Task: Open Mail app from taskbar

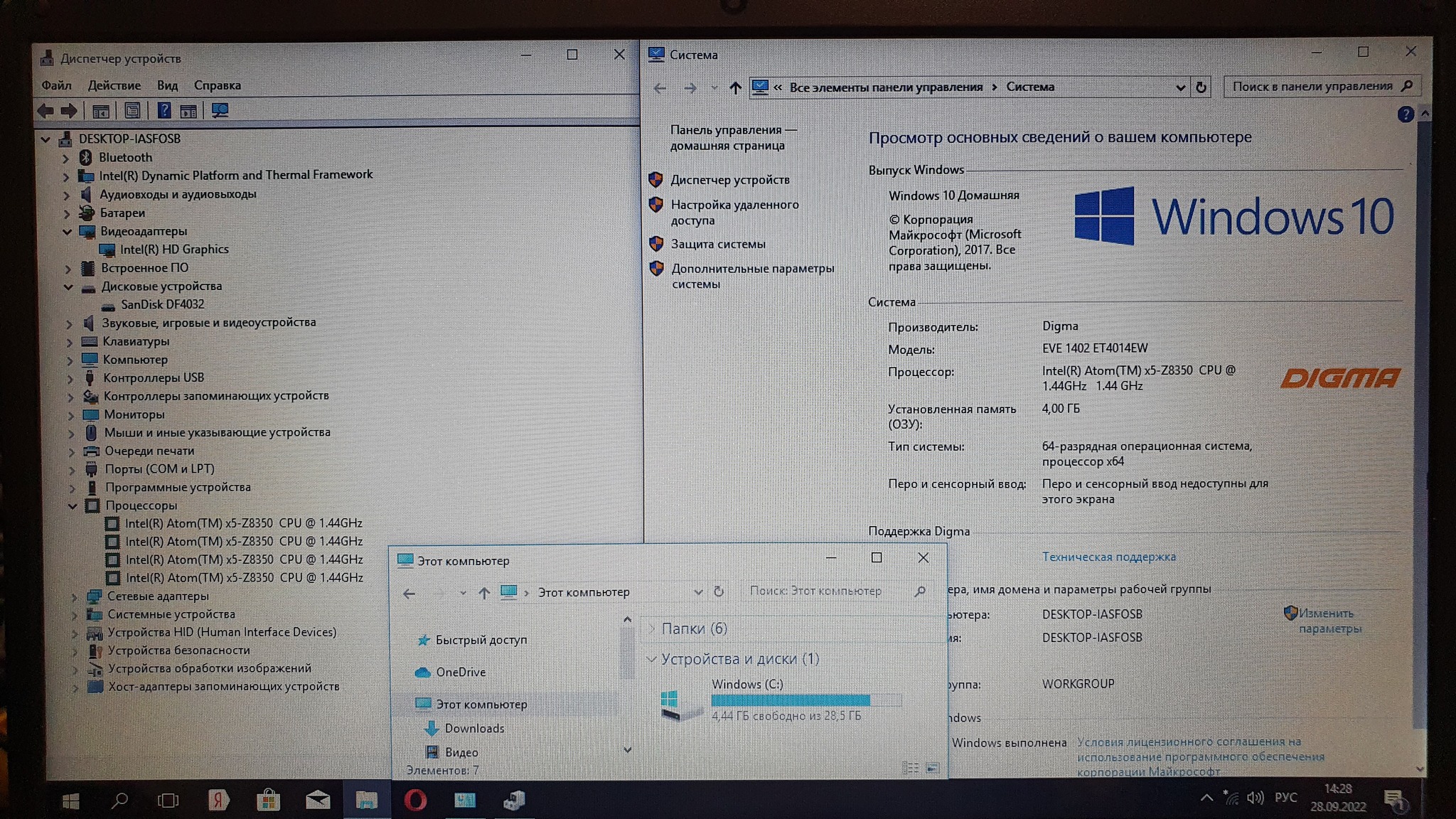Action: (318, 801)
